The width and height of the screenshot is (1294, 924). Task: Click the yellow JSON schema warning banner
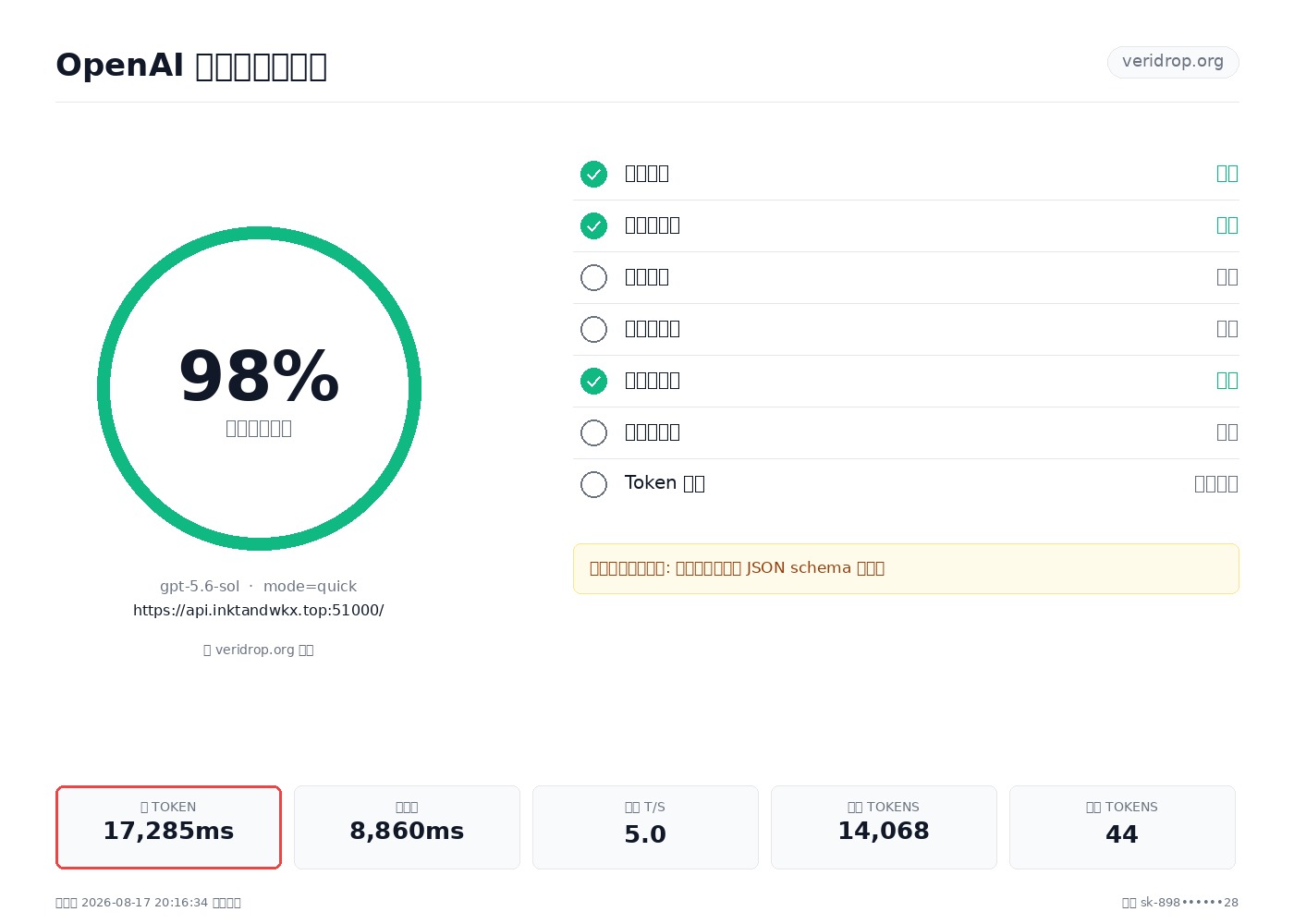(906, 568)
